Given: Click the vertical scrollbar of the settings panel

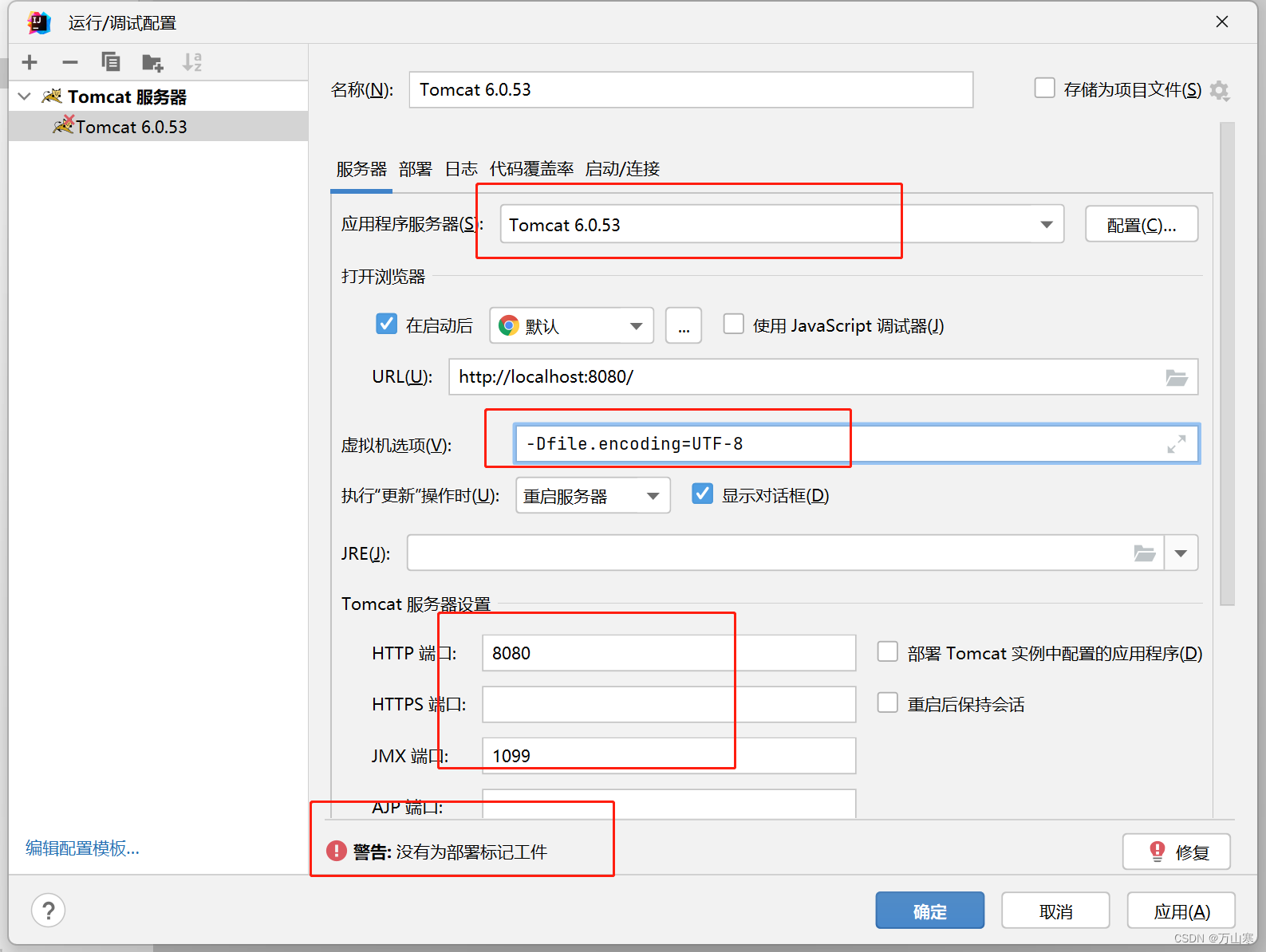Looking at the screenshot, I should click(1228, 364).
